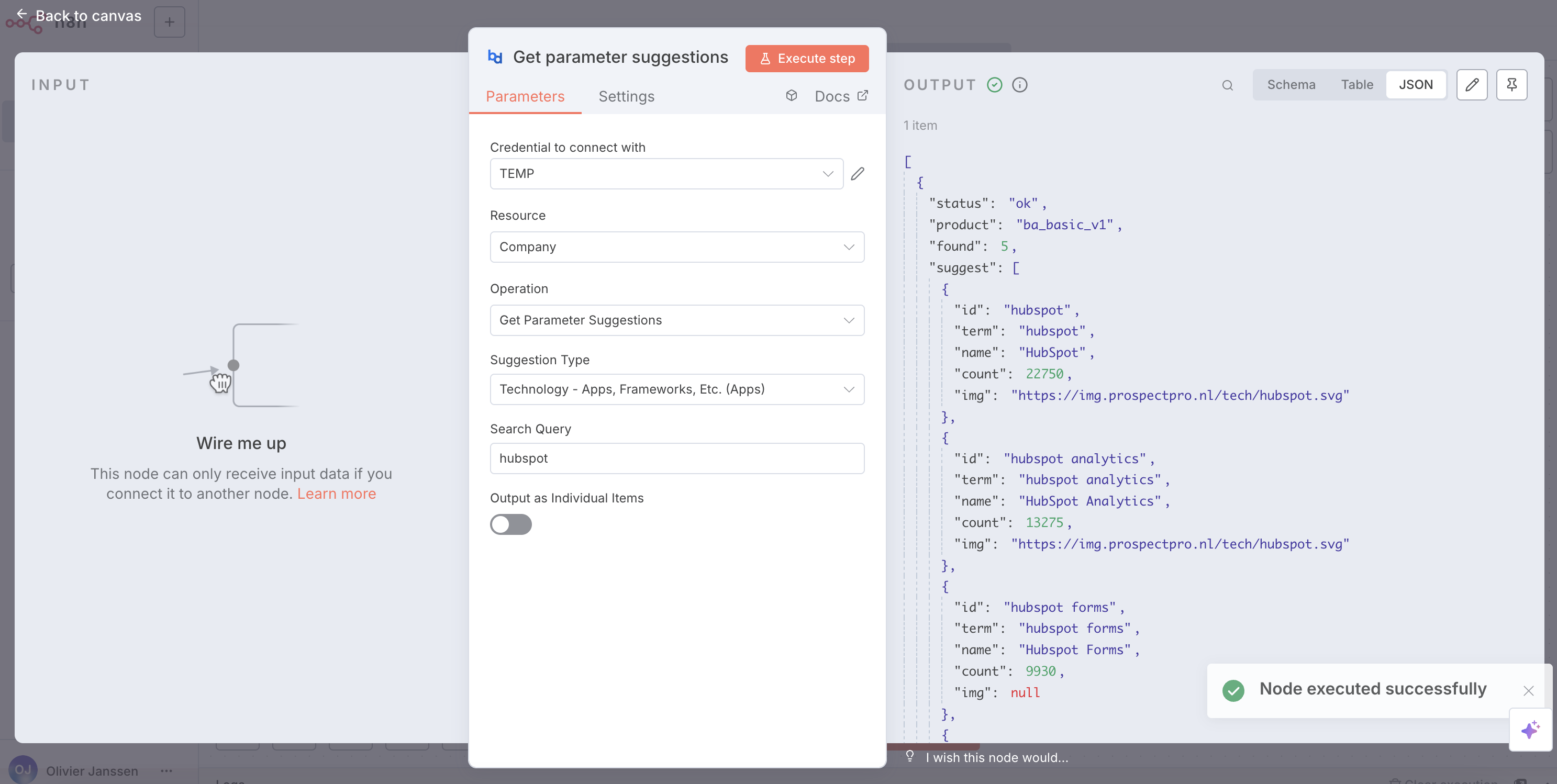Click the "found" value 5
1557x784 pixels.
[x=1004, y=247]
